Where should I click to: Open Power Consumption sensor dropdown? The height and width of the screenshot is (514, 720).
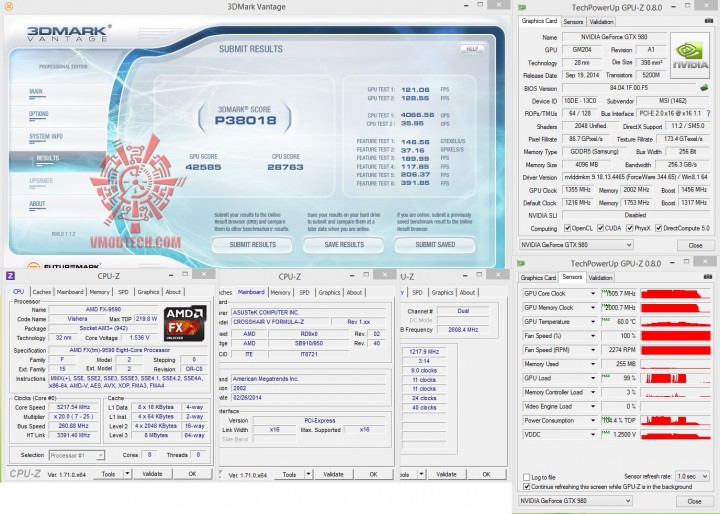click(593, 420)
